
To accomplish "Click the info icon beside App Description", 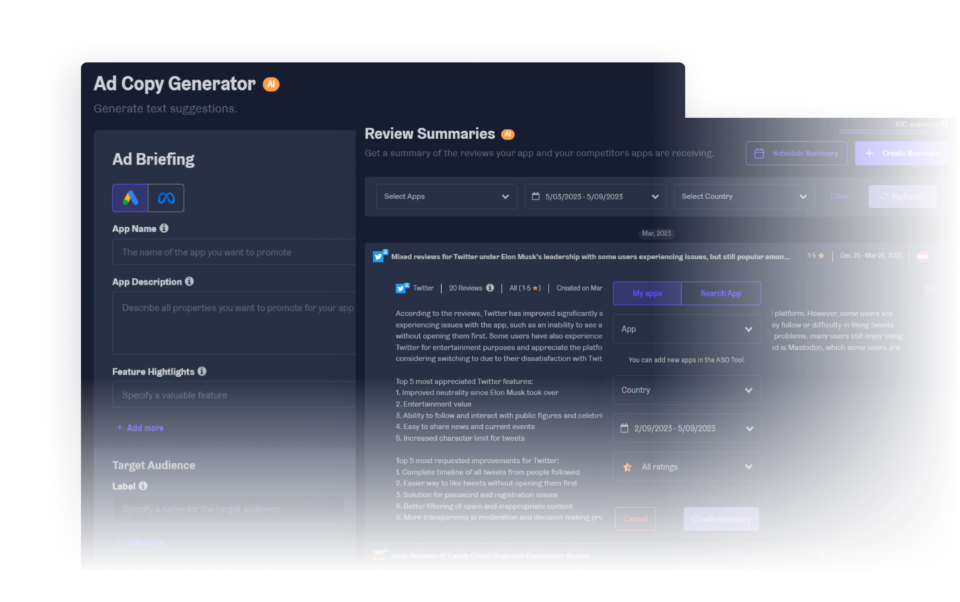I will point(189,281).
